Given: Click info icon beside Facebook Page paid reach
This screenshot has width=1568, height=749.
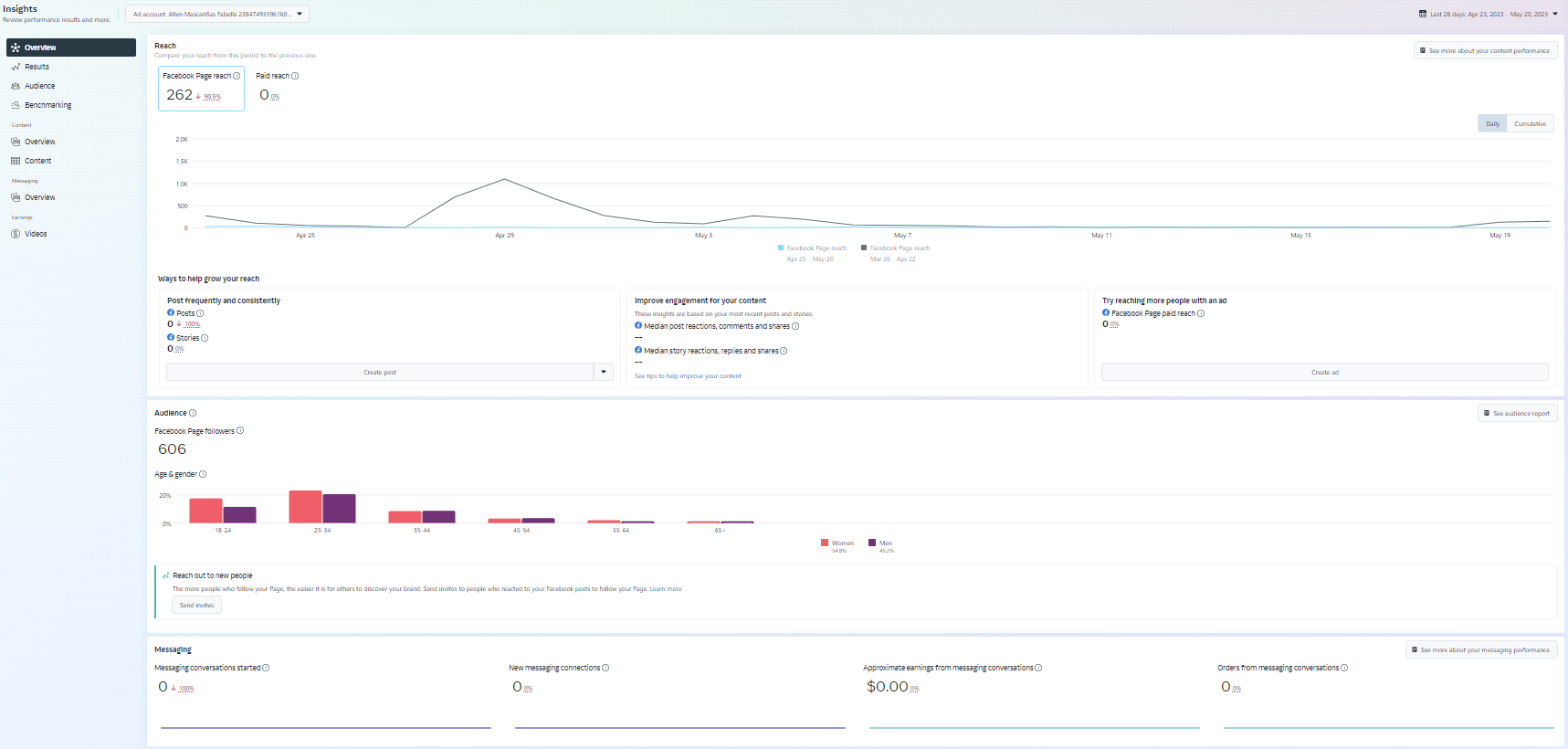Looking at the screenshot, I should tap(1201, 313).
